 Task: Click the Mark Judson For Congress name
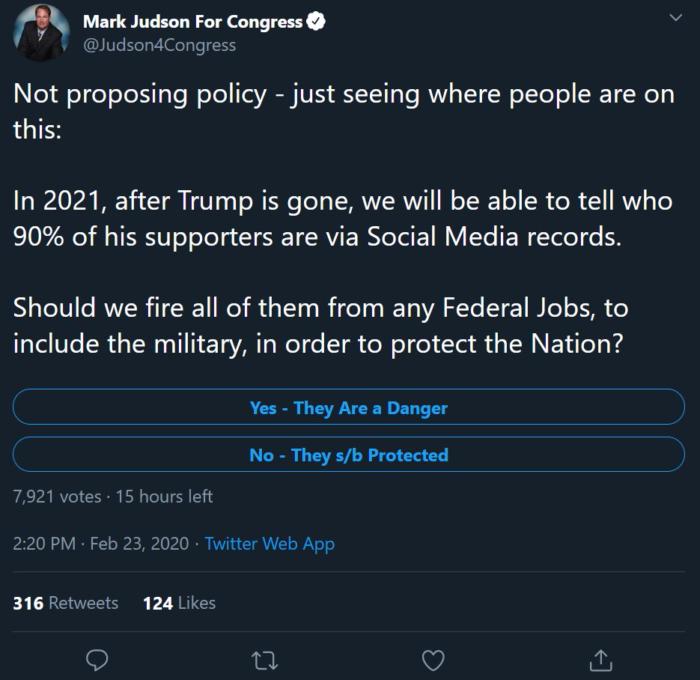click(193, 22)
